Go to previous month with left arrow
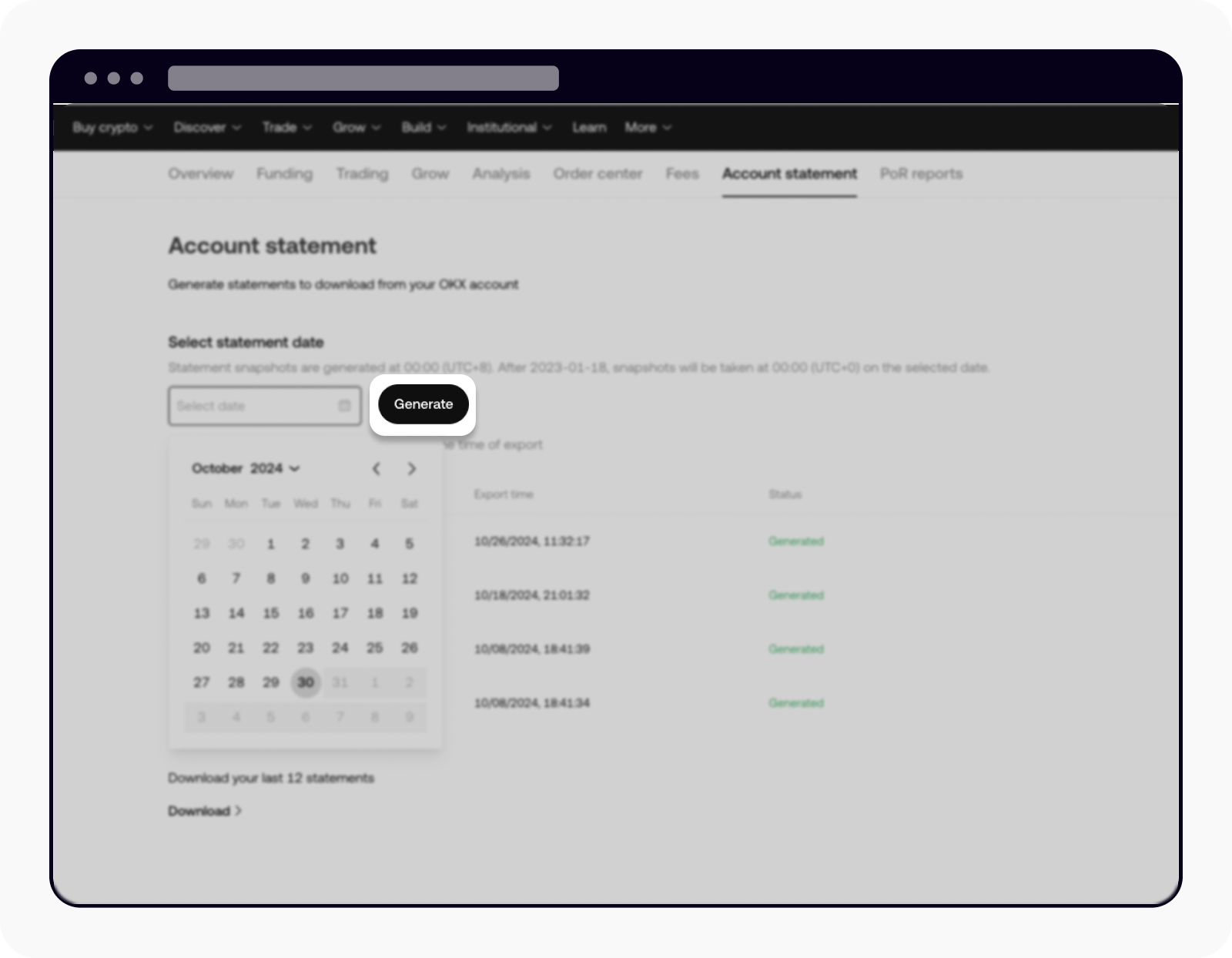This screenshot has width=1232, height=958. click(377, 469)
